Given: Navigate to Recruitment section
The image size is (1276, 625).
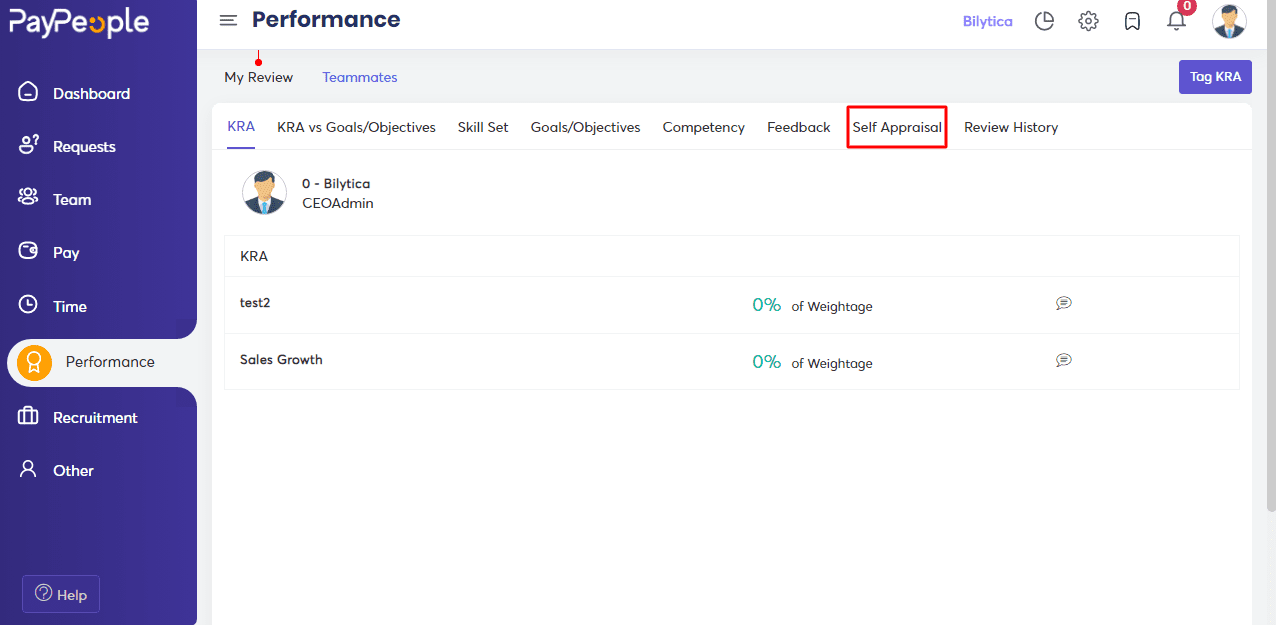Looking at the screenshot, I should click(95, 417).
